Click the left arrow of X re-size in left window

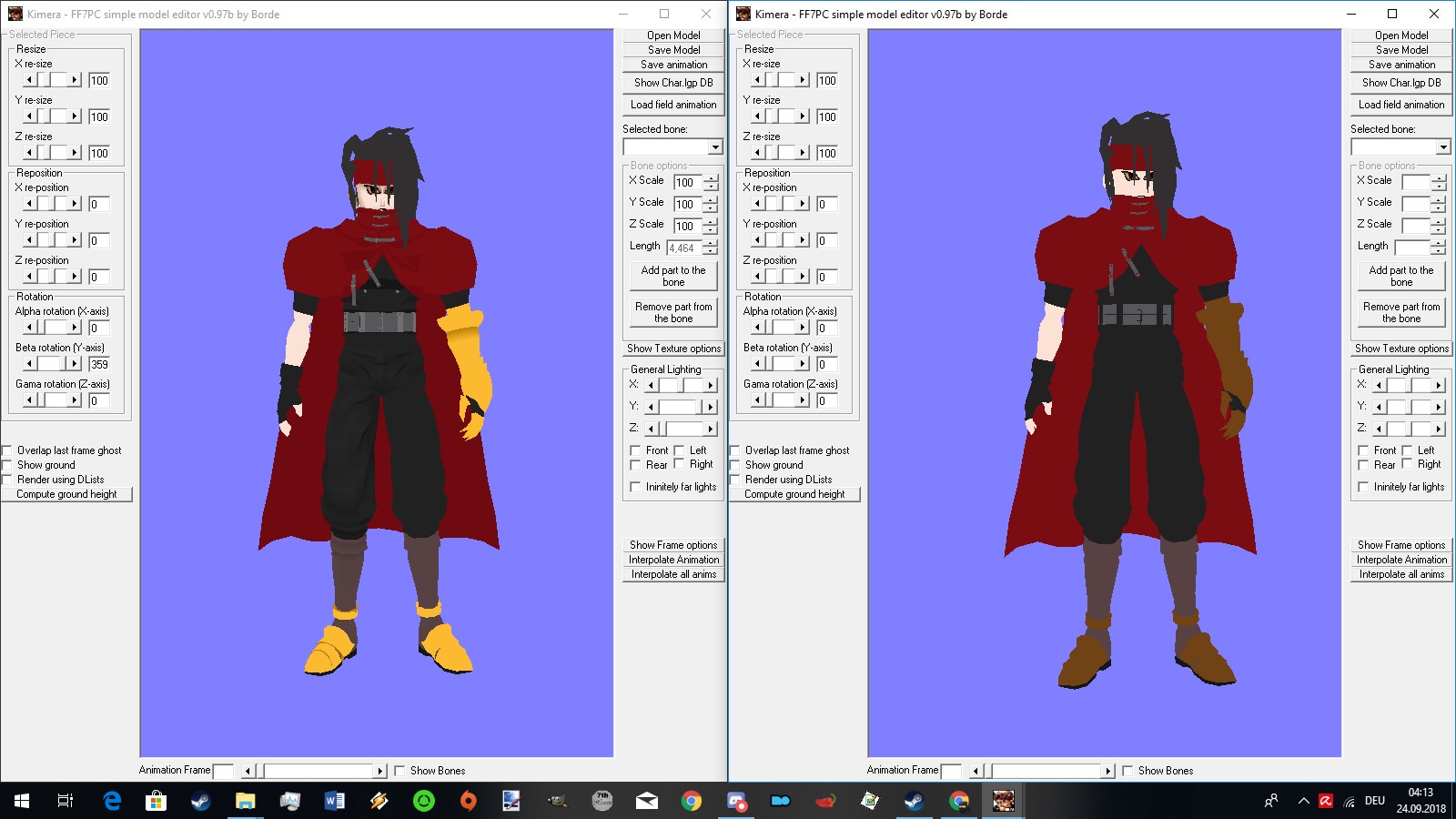[29, 80]
